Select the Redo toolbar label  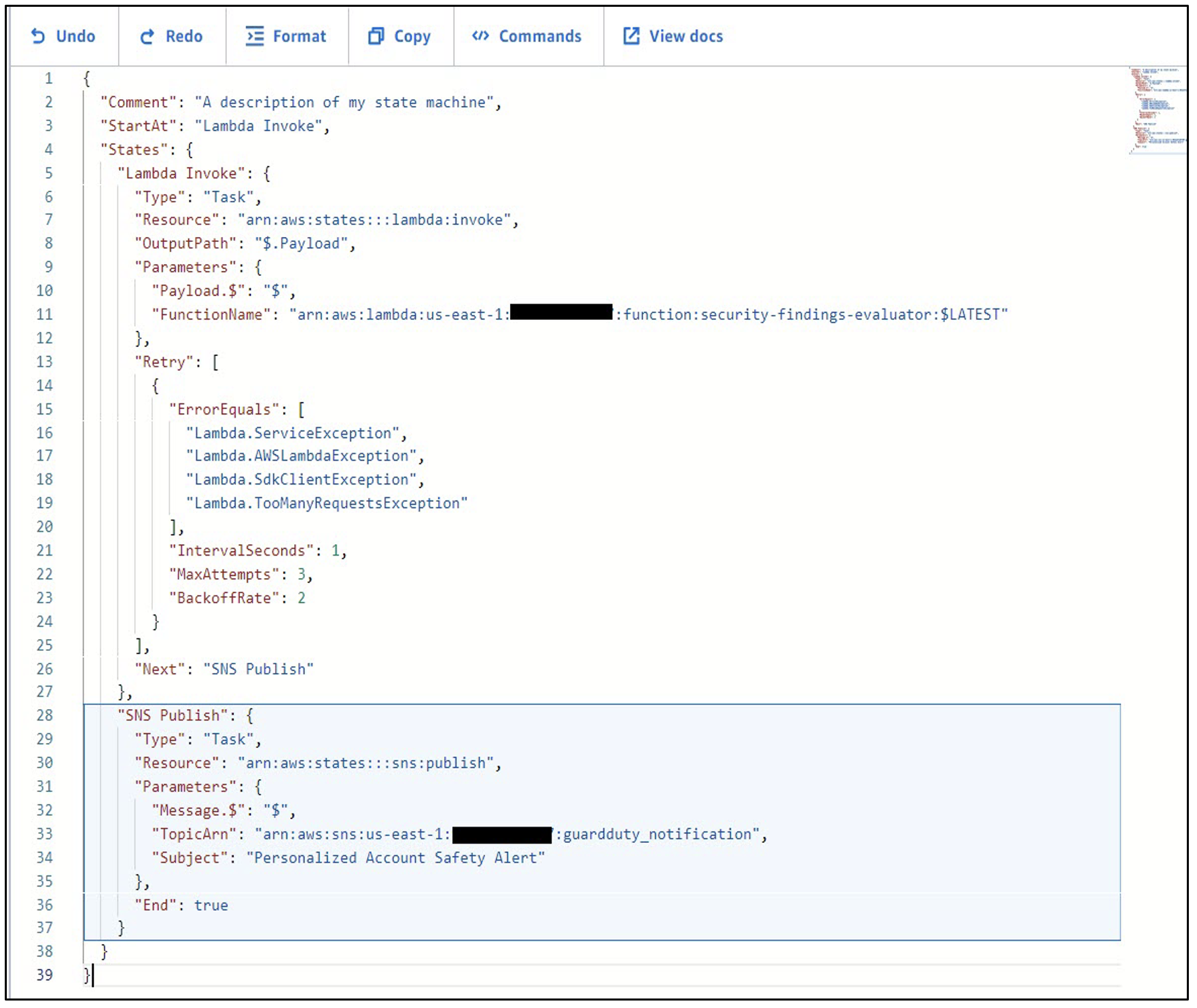(184, 37)
